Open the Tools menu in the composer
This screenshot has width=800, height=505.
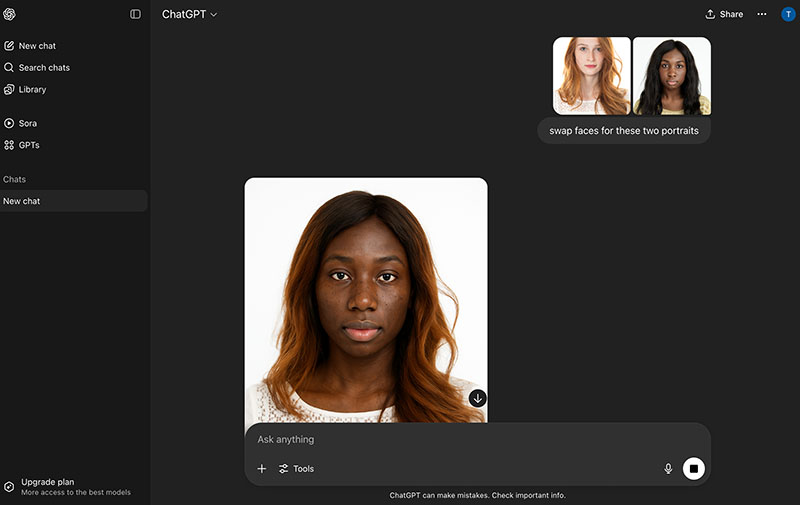pyautogui.click(x=296, y=469)
